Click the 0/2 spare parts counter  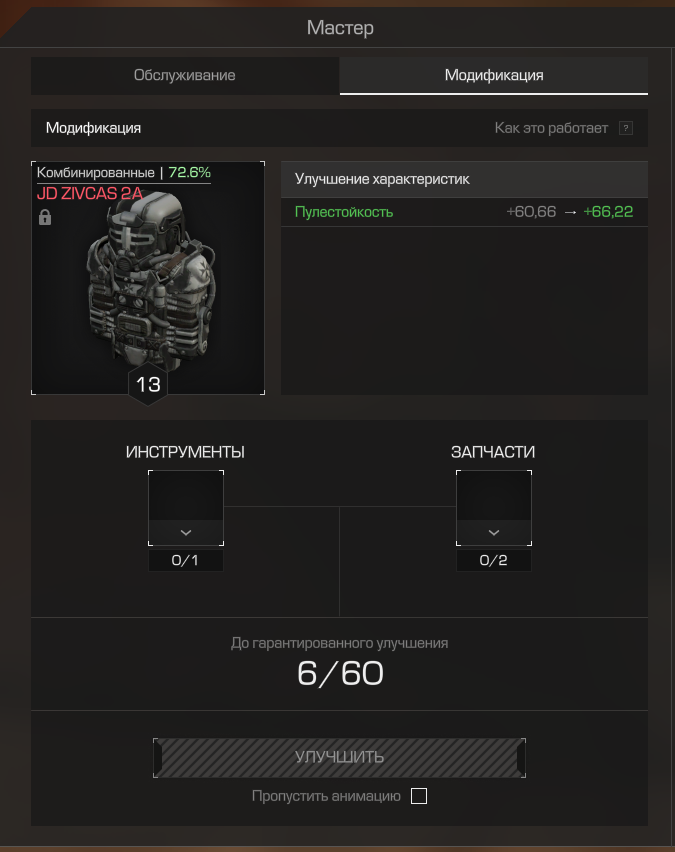coord(493,560)
